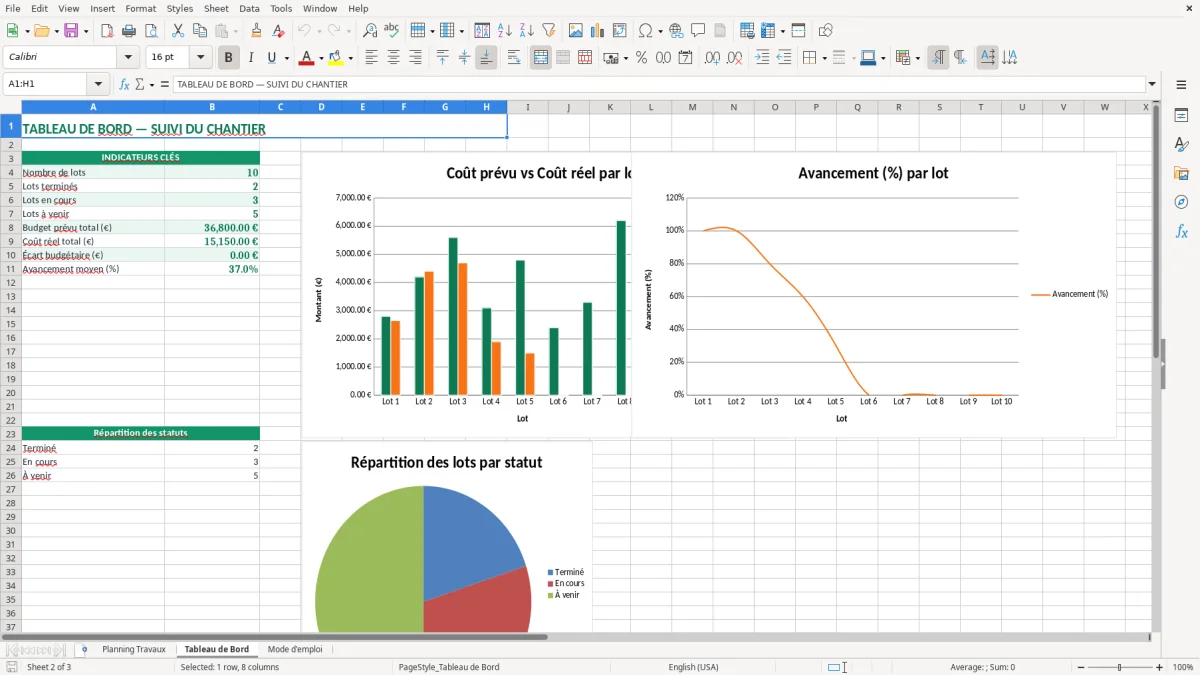Screen dimensions: 1200x675
Task: Click the Sort Ascending icon
Action: 505,31
